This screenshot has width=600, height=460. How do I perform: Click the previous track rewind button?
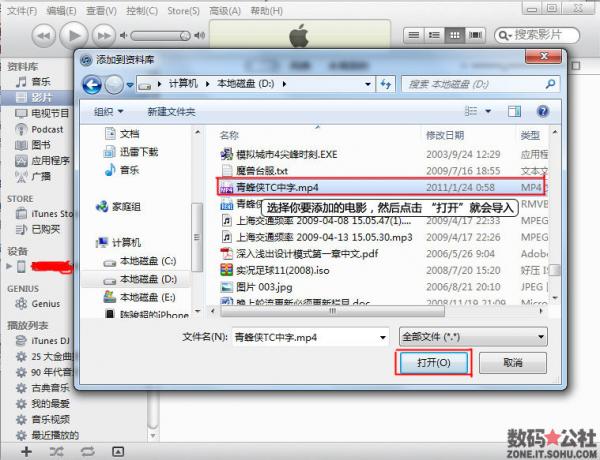(44, 36)
